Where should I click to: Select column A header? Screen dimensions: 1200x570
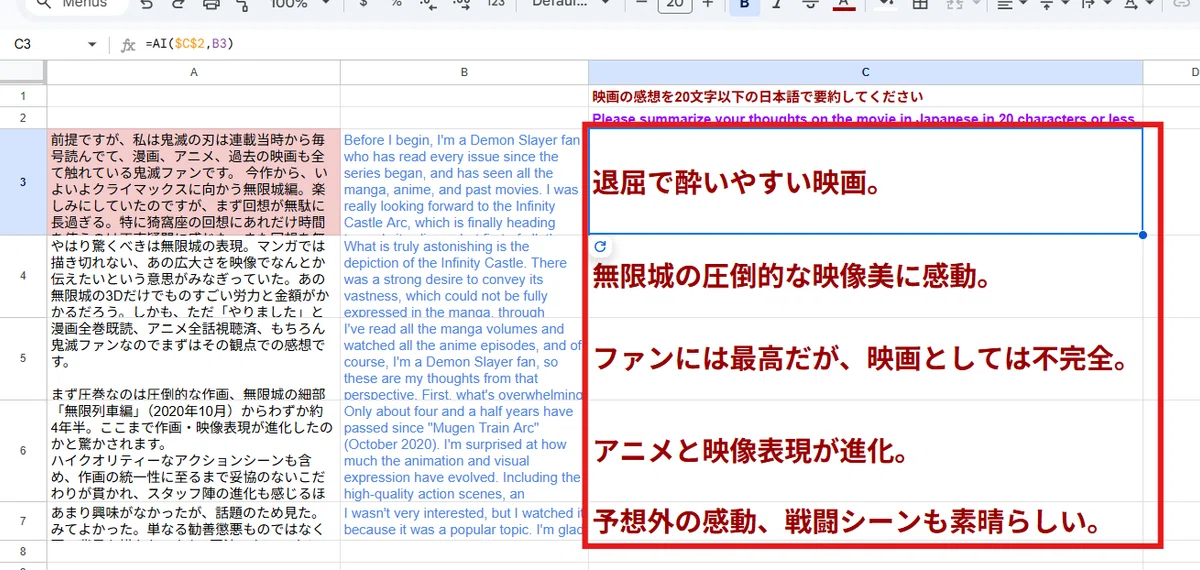(x=193, y=72)
